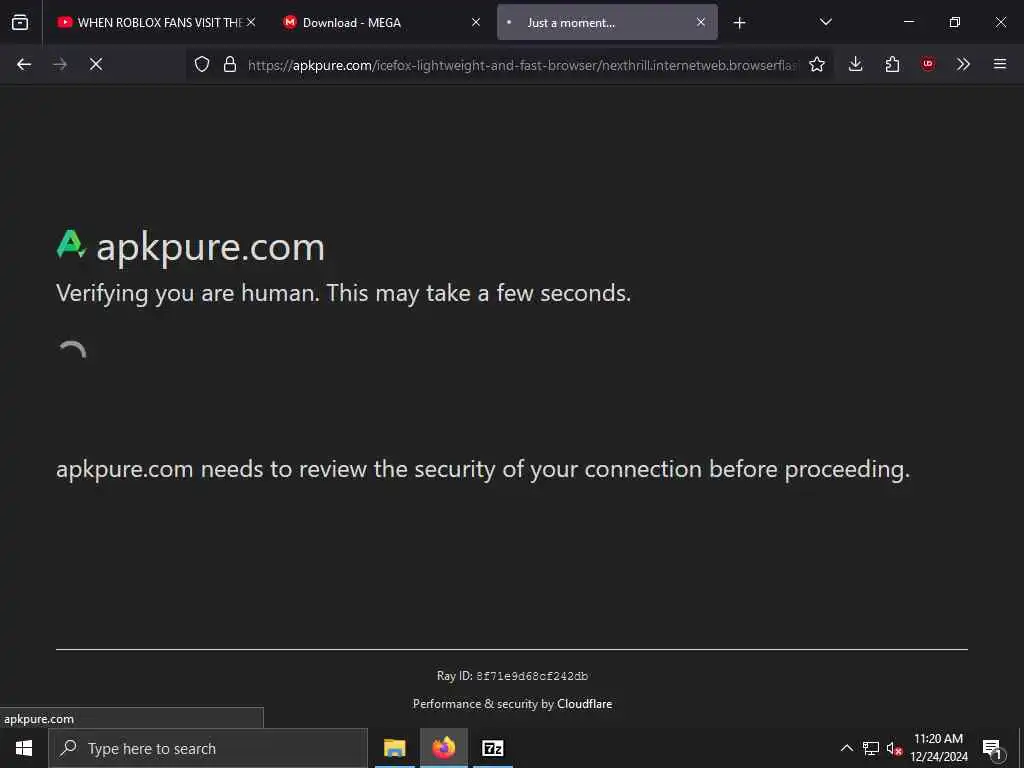Open File Explorer from taskbar
This screenshot has height=768, width=1024.
click(394, 748)
